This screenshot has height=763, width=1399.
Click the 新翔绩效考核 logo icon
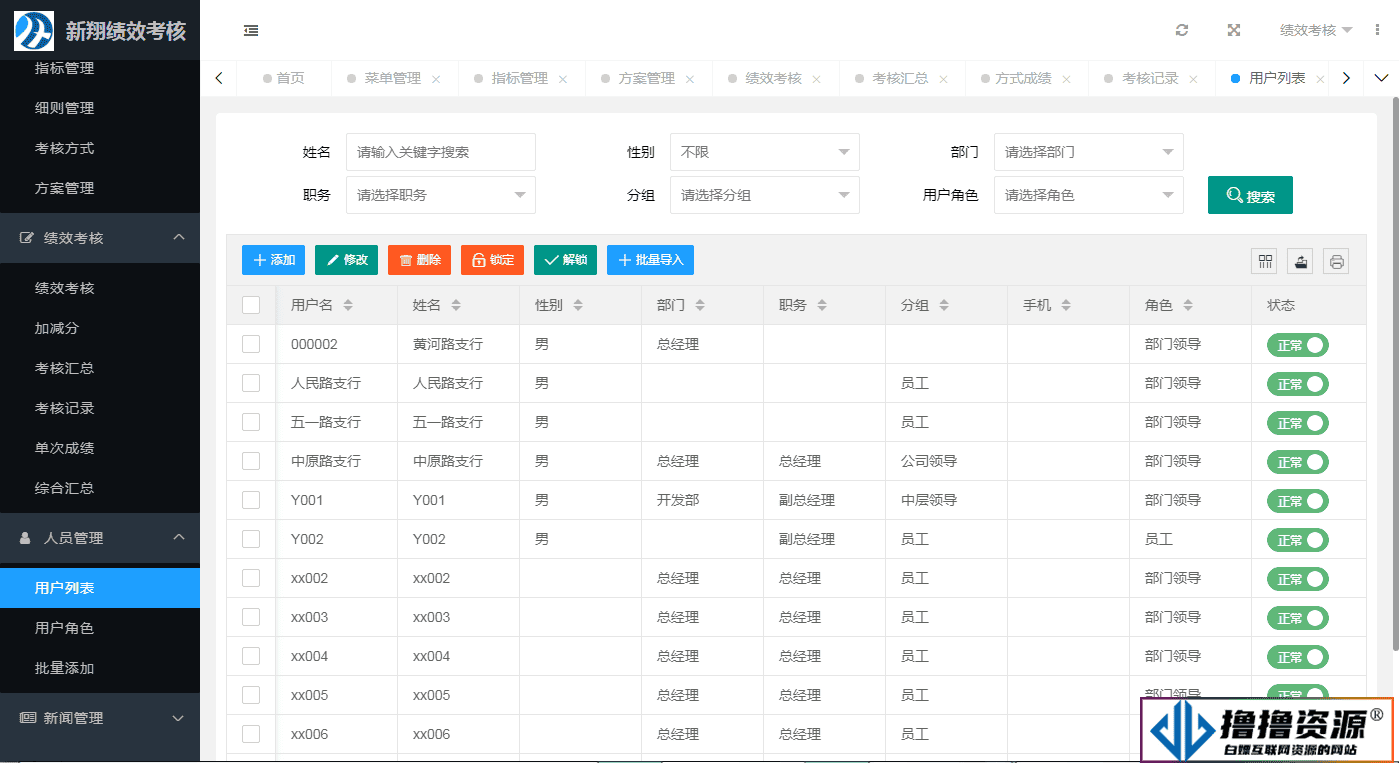(x=33, y=30)
